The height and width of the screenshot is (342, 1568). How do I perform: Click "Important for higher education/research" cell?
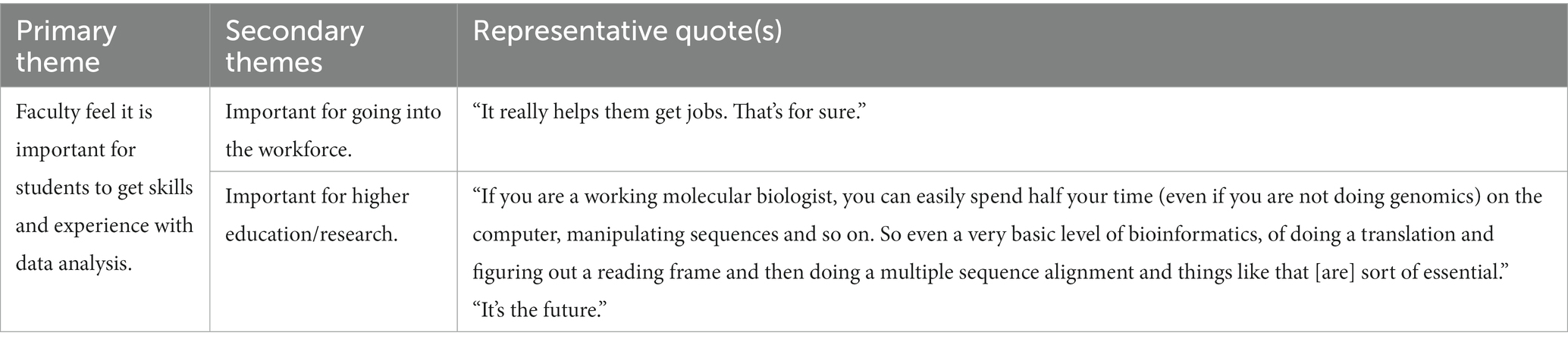point(334,252)
